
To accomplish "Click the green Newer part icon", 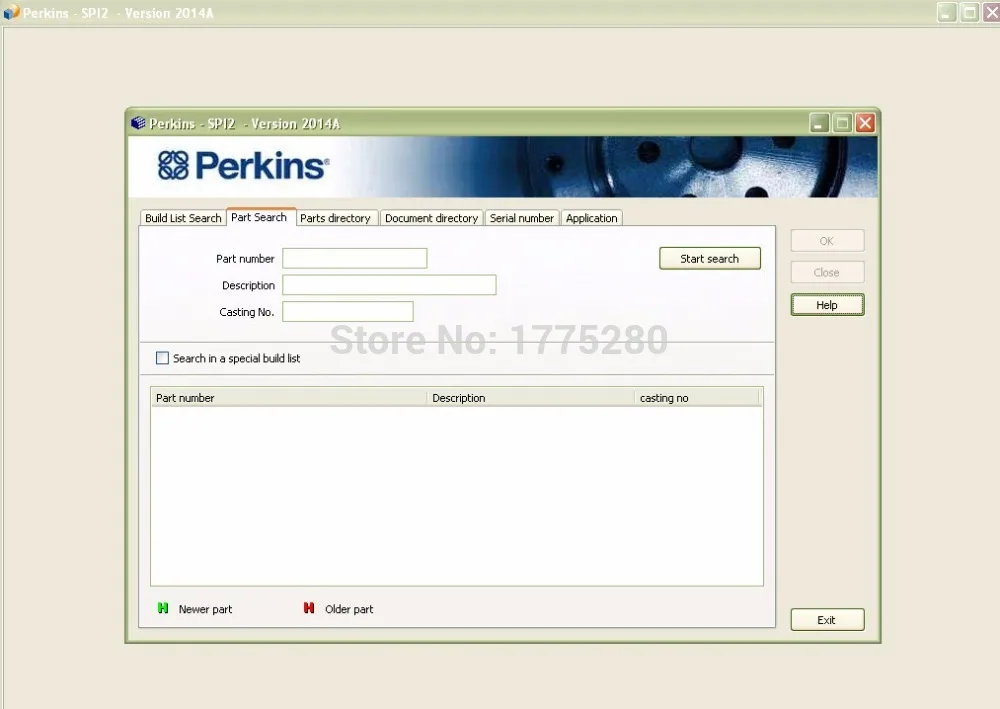I will pos(163,608).
